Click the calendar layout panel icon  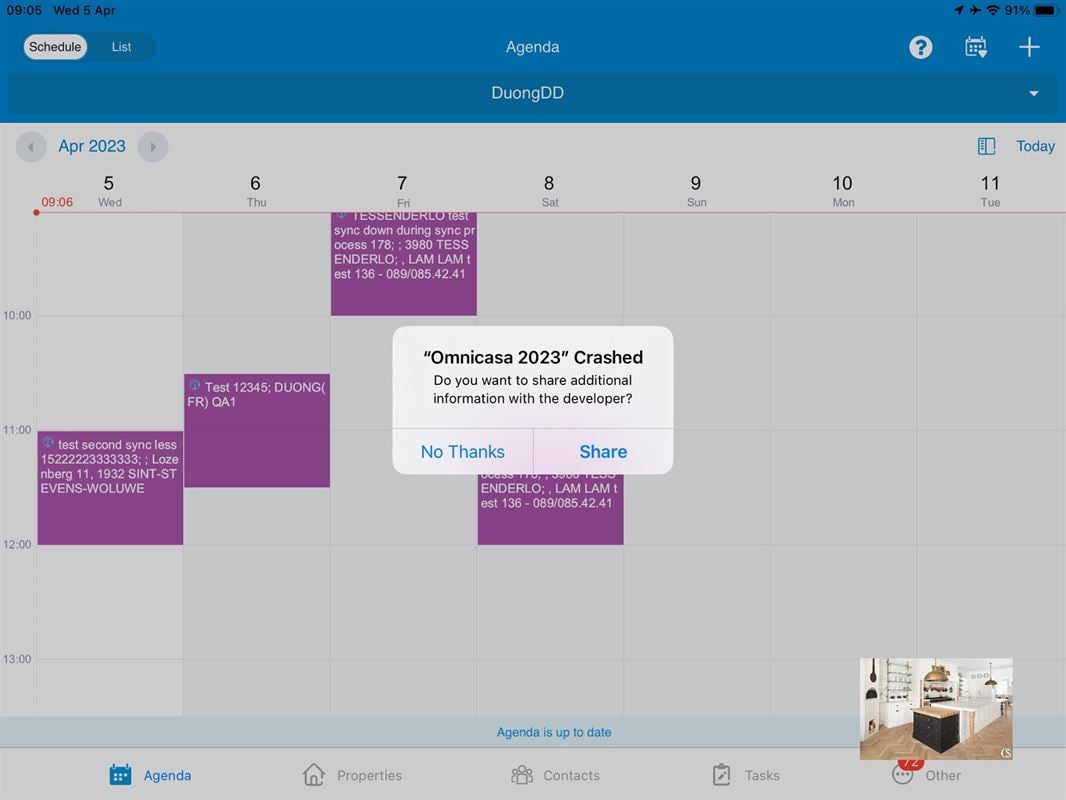click(x=986, y=146)
